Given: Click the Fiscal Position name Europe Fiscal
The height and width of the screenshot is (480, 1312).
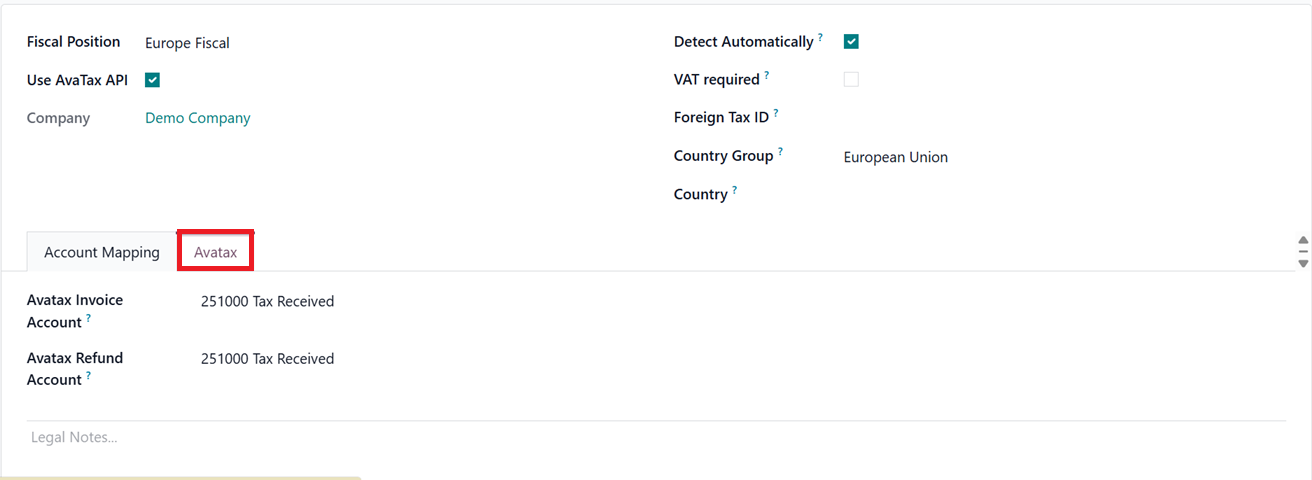Looking at the screenshot, I should pos(187,43).
